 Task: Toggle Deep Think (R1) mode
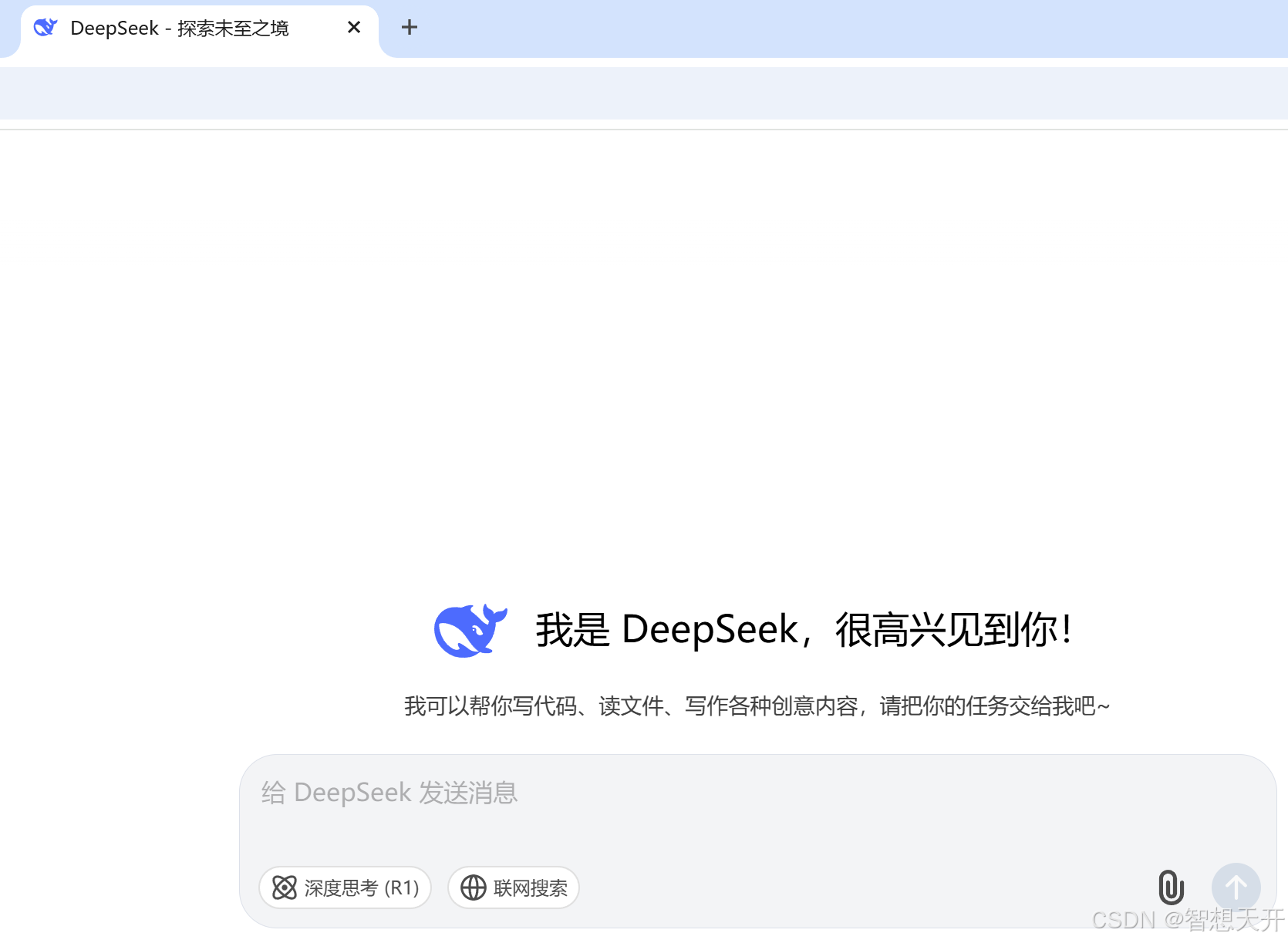click(x=345, y=887)
